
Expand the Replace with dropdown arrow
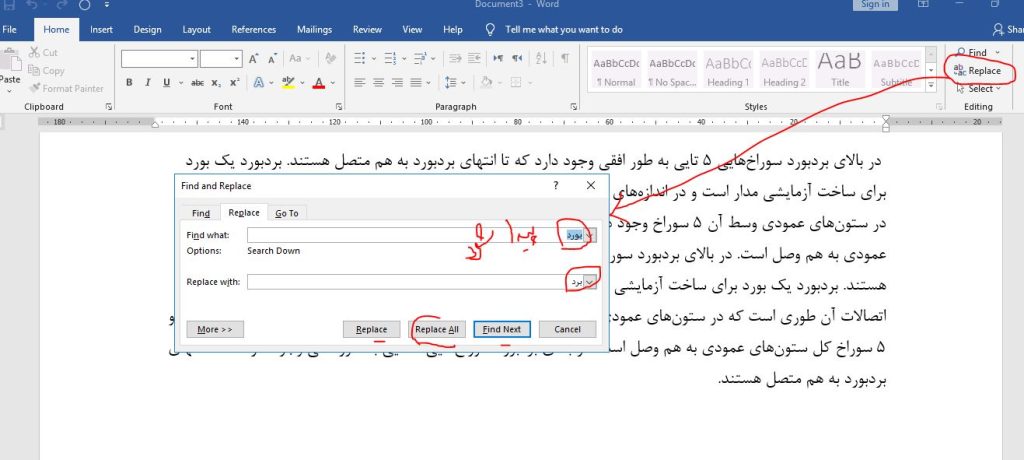[590, 282]
